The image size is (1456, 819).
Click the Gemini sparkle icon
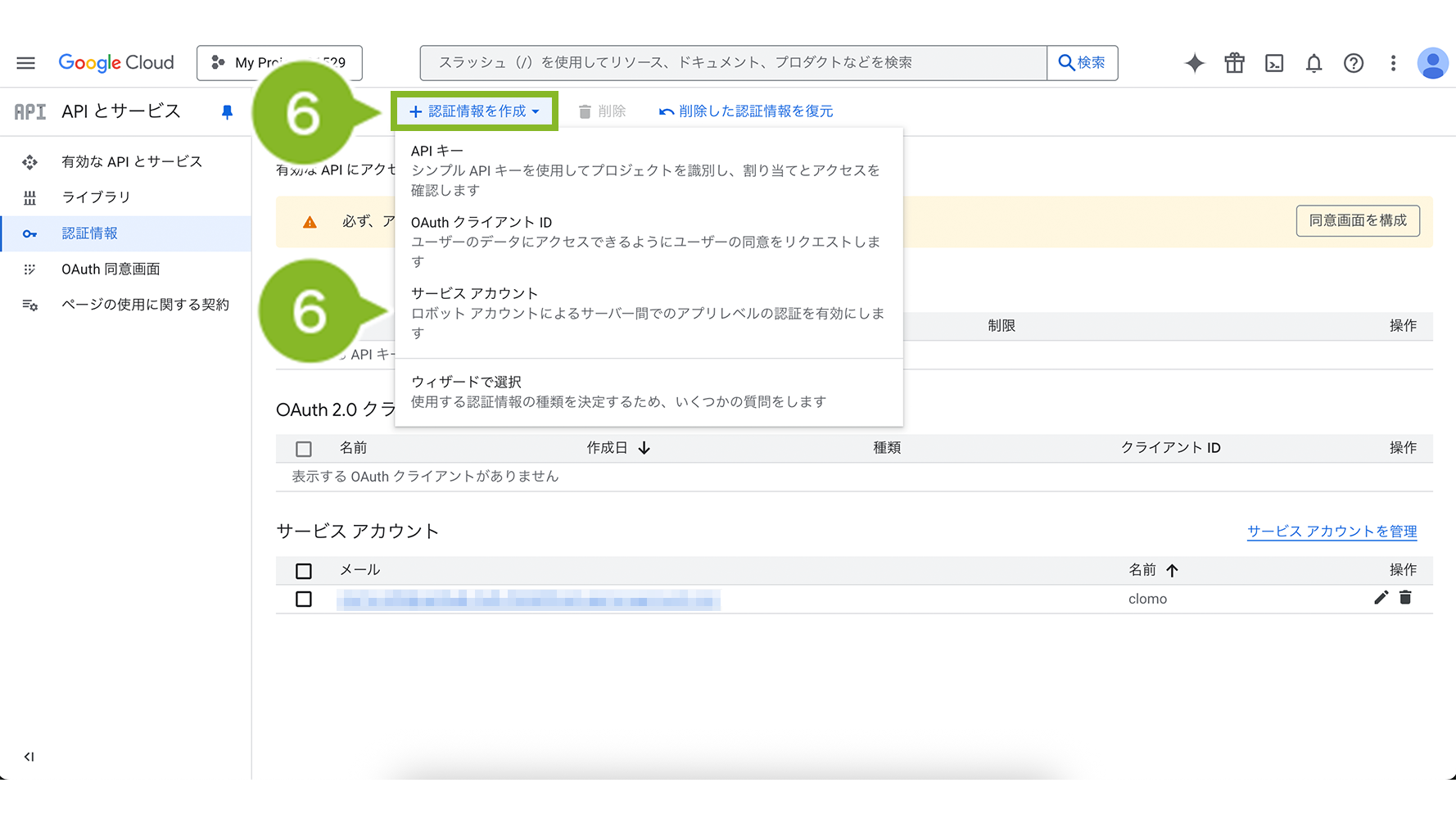1195,63
